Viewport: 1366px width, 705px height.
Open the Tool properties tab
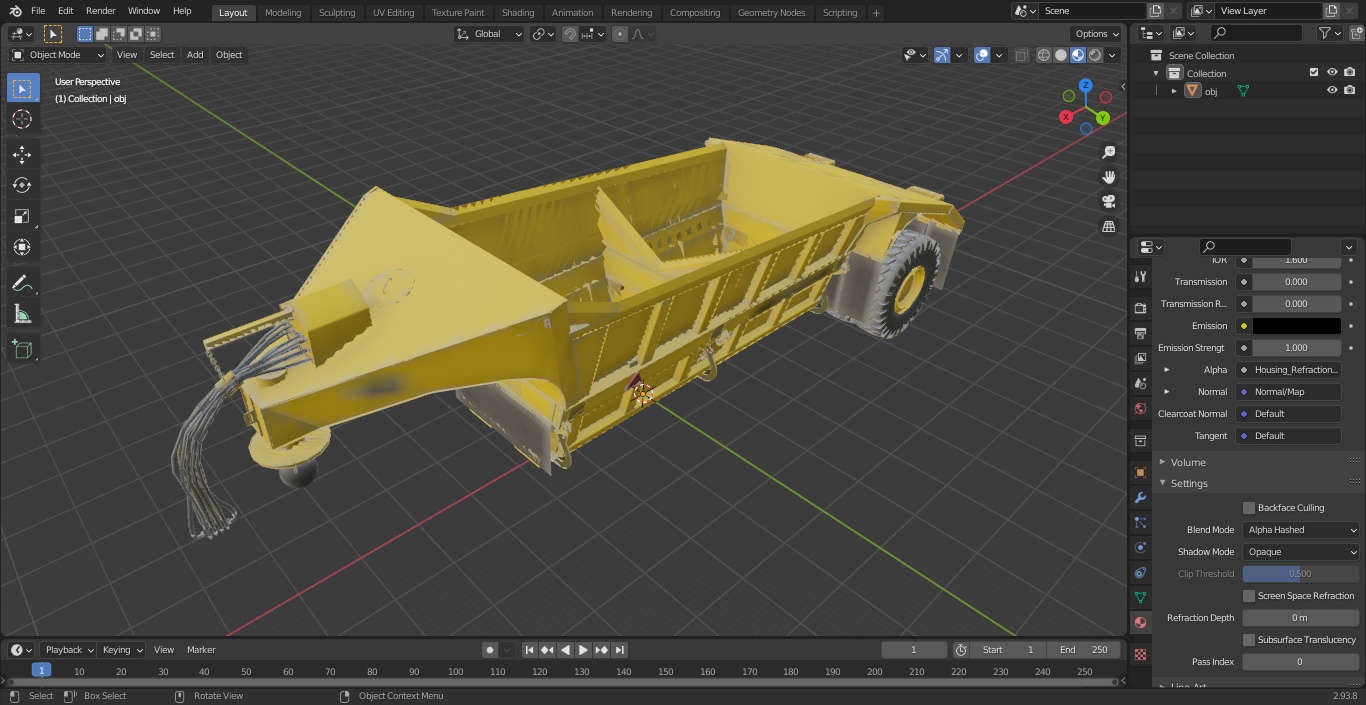pos(1140,277)
